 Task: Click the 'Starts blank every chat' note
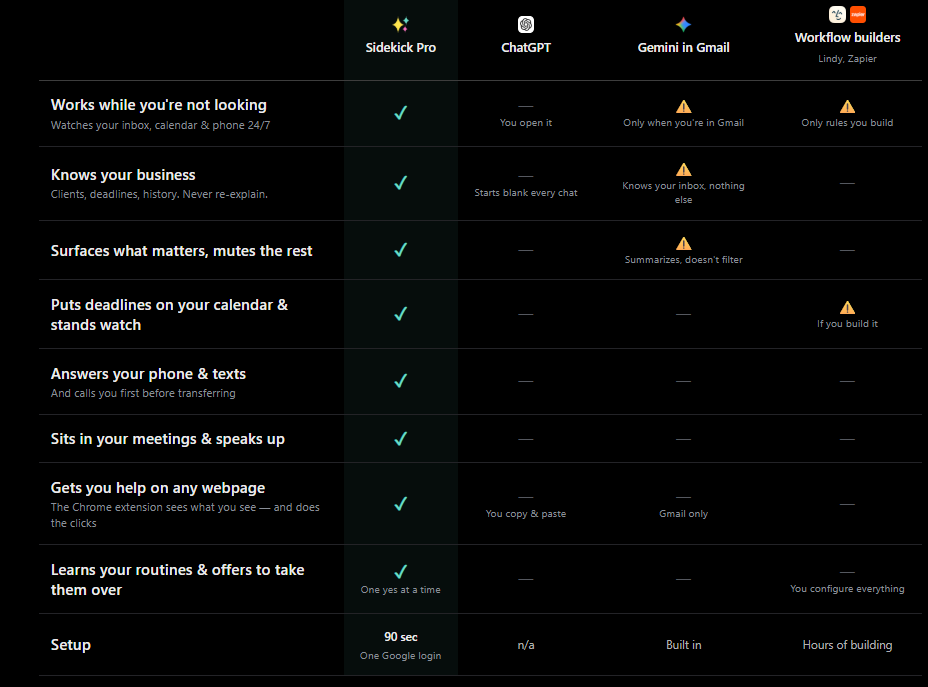tap(526, 192)
